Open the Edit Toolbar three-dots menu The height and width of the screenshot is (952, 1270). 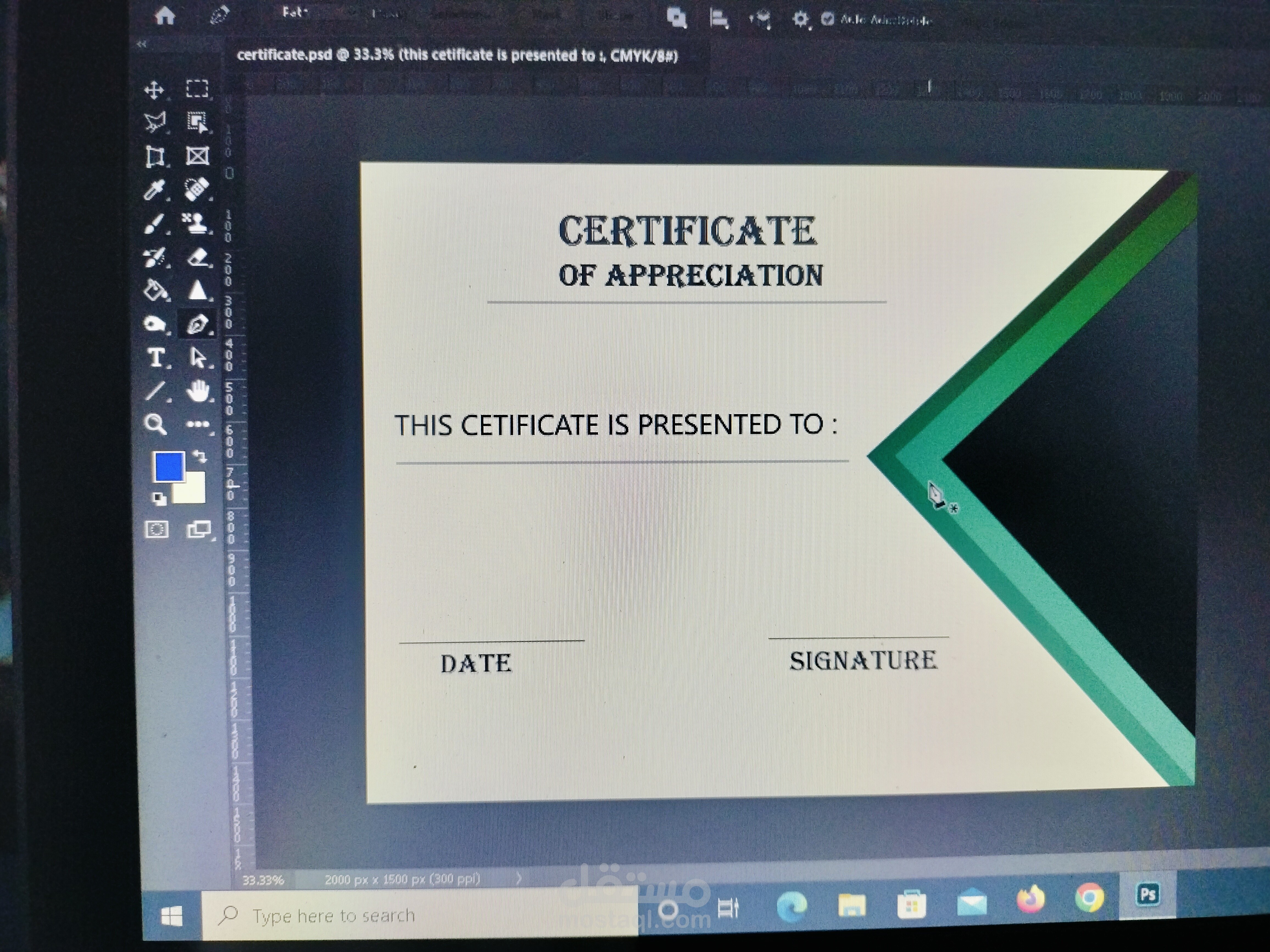(x=198, y=425)
